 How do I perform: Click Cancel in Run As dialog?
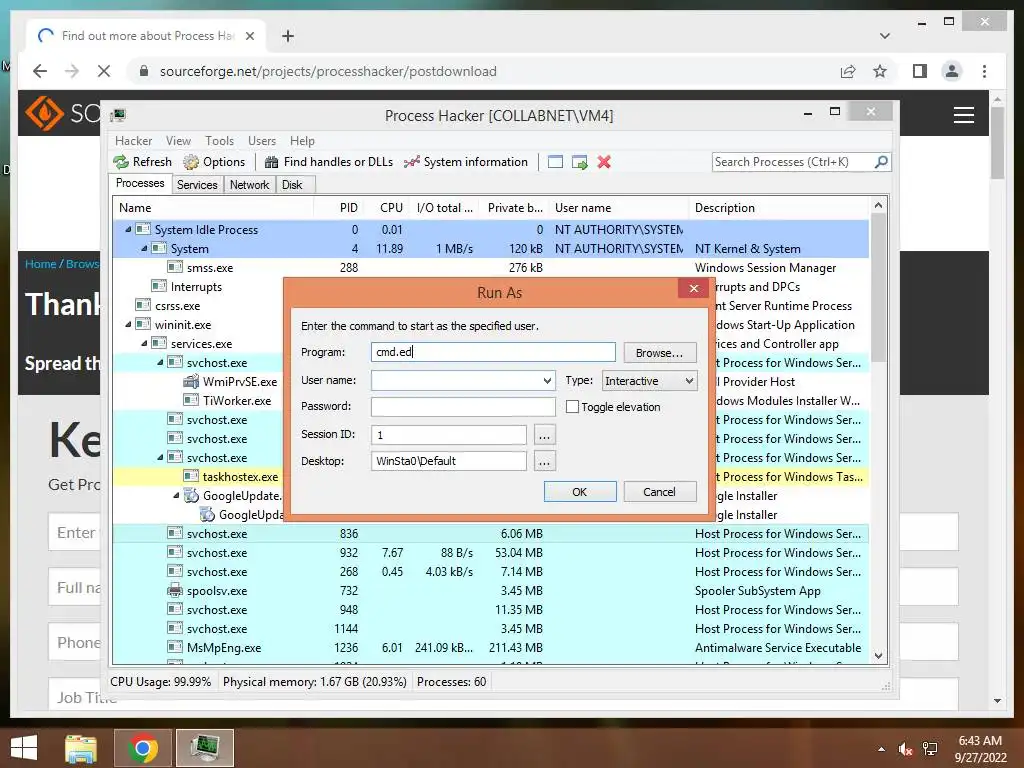(660, 492)
